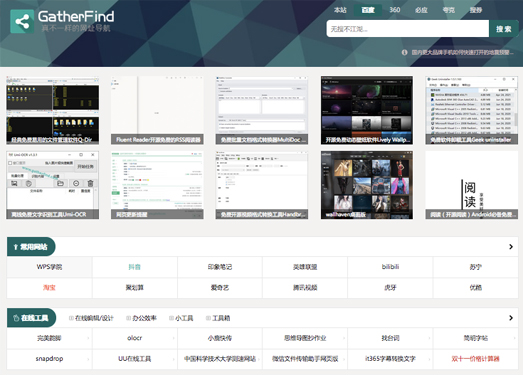Open the bilibili site link

click(390, 267)
